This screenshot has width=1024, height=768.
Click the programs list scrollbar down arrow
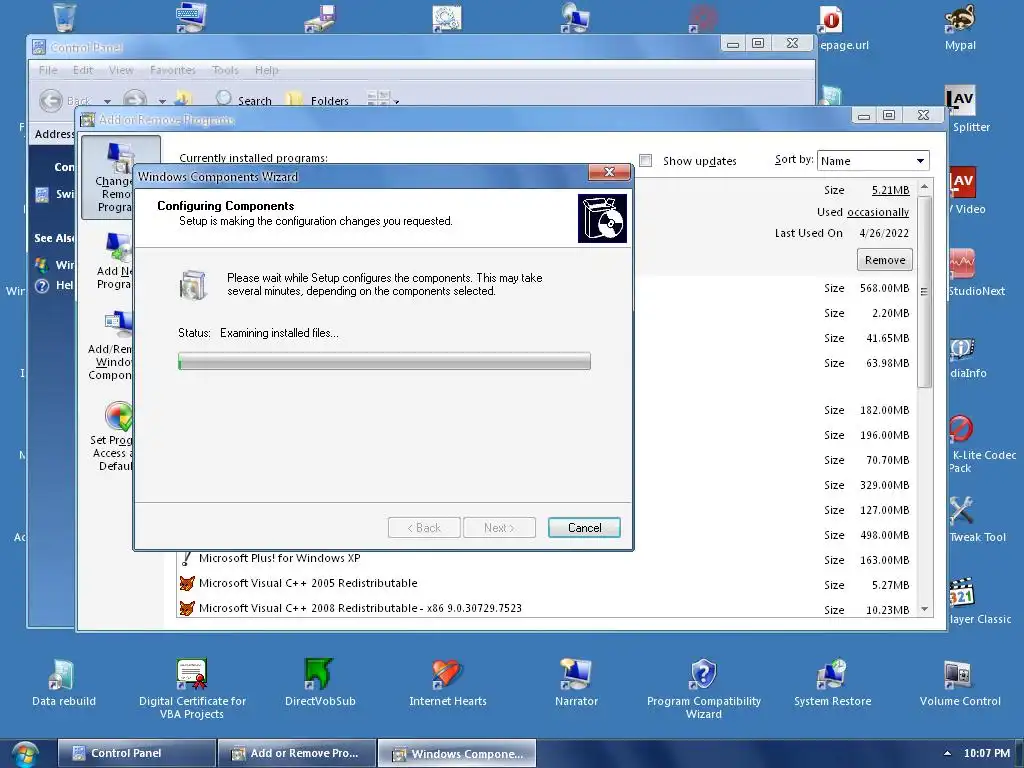tap(924, 609)
